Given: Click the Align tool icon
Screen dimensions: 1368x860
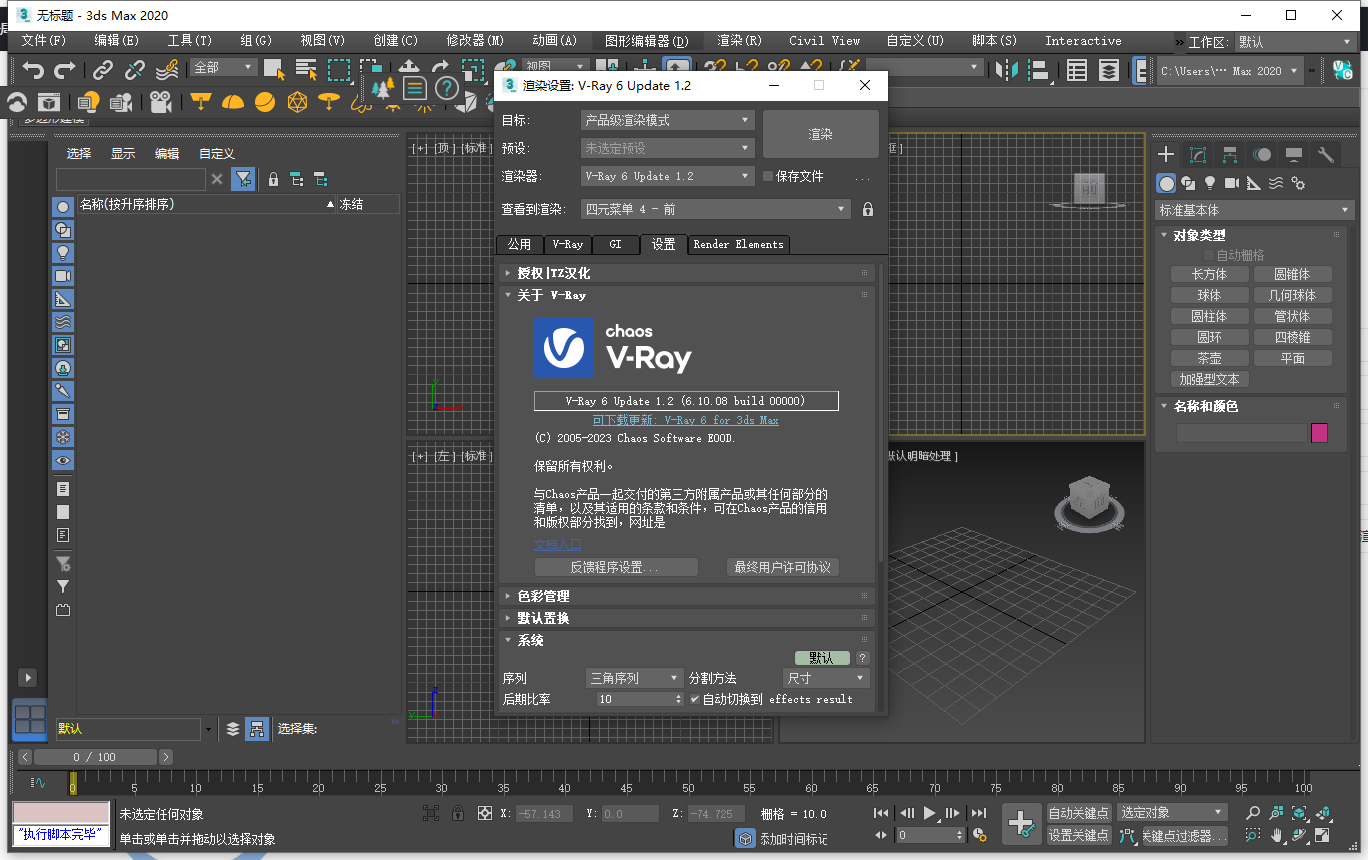Looking at the screenshot, I should tap(1040, 70).
